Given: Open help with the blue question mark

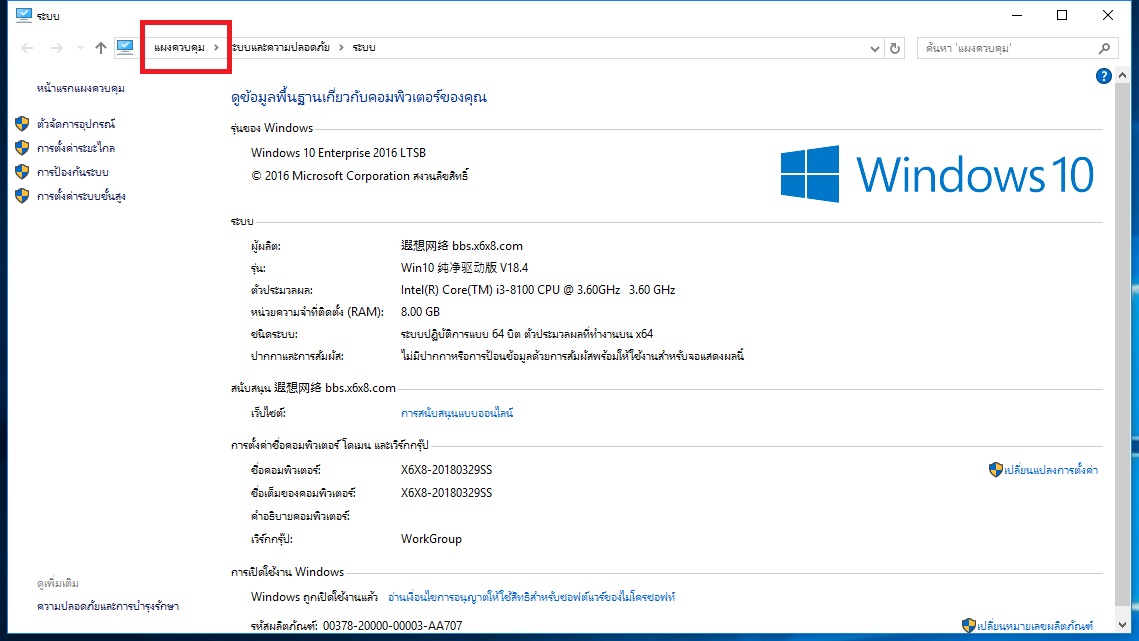Looking at the screenshot, I should (1103, 76).
